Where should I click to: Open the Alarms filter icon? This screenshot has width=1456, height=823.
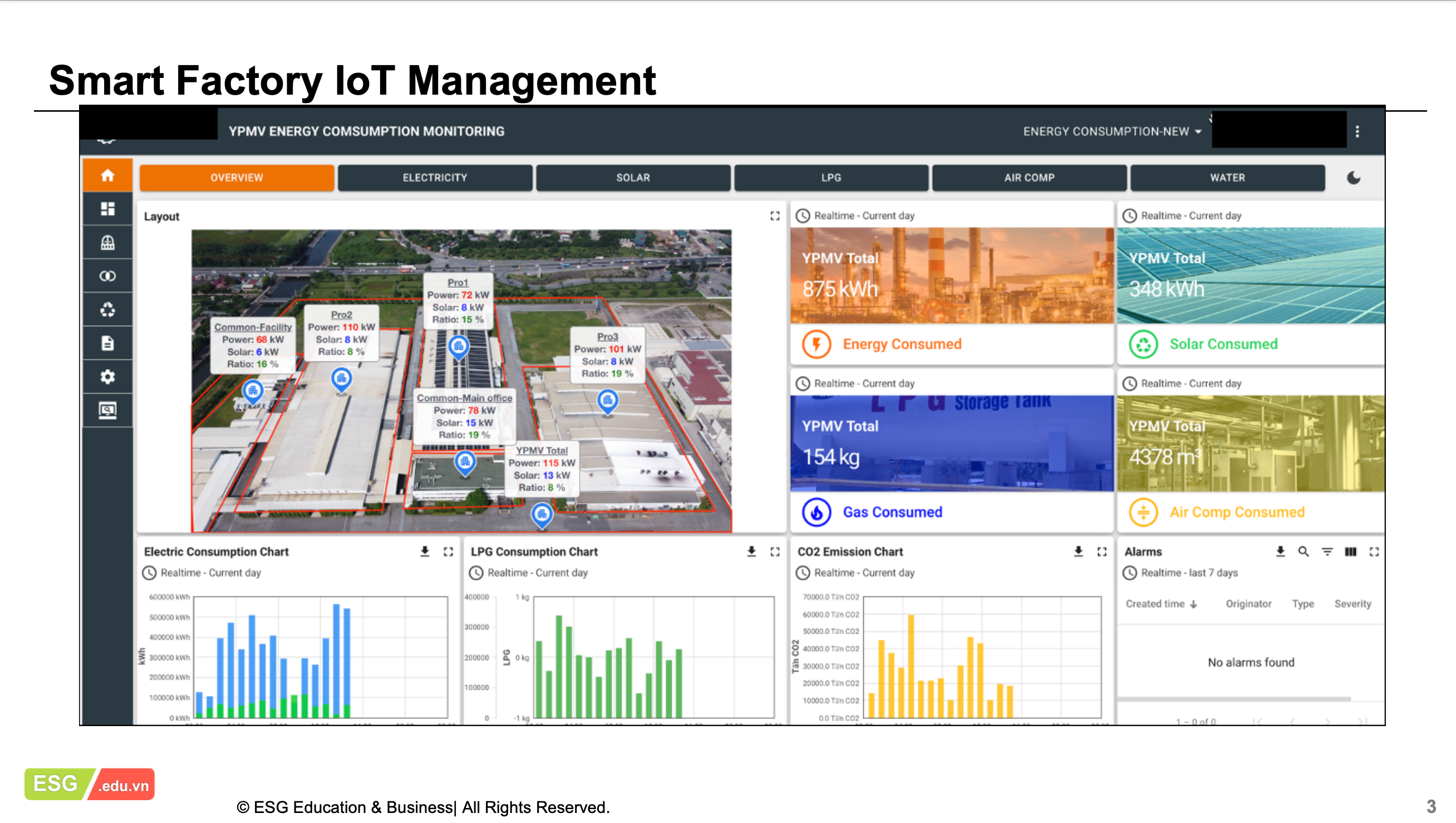pyautogui.click(x=1327, y=551)
